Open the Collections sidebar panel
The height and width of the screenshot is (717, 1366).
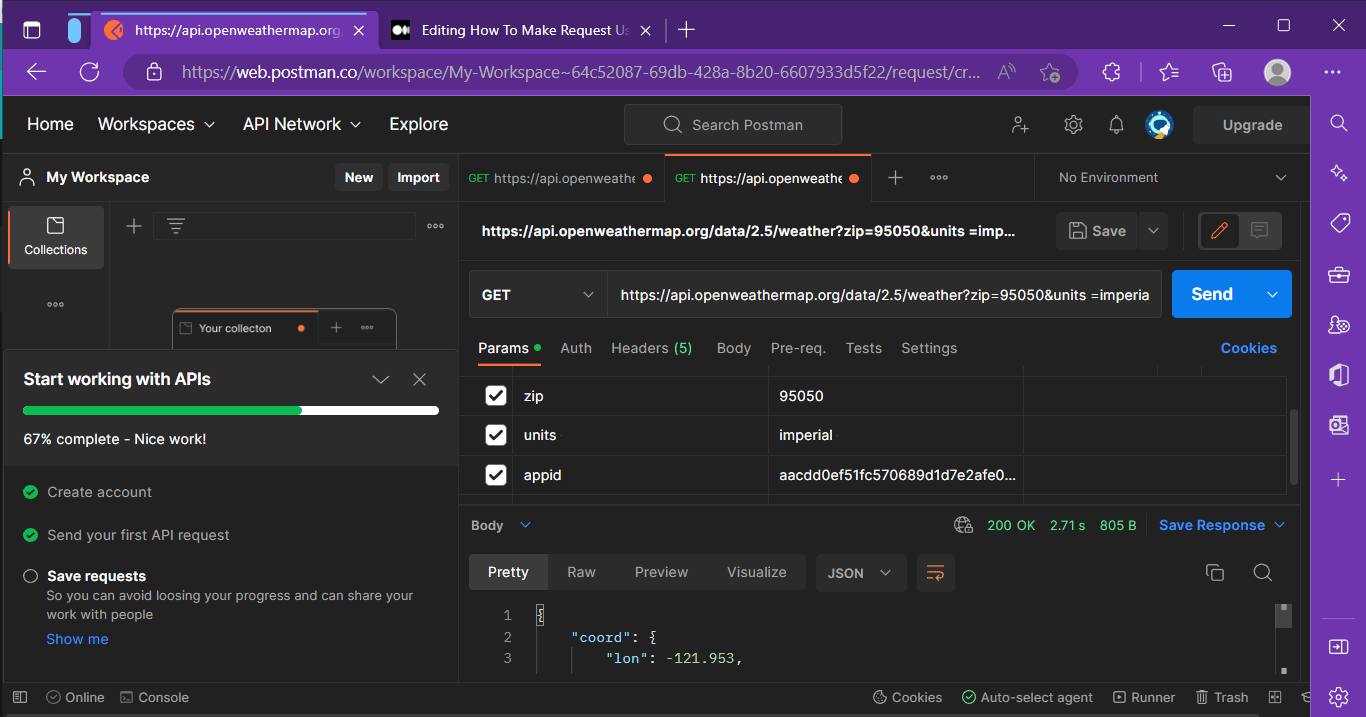click(x=56, y=237)
